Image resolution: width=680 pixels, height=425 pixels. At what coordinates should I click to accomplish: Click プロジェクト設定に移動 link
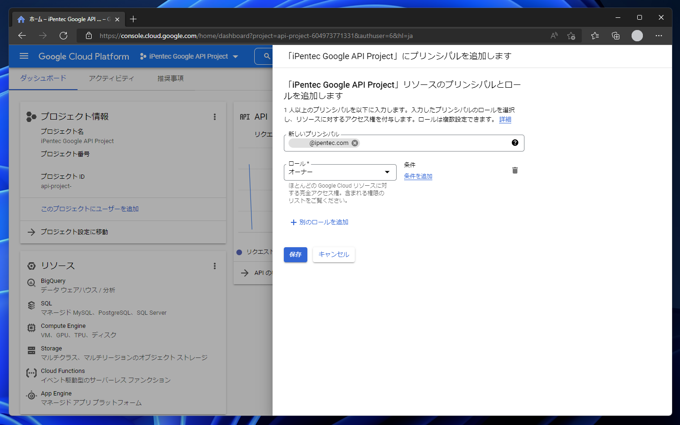point(74,232)
